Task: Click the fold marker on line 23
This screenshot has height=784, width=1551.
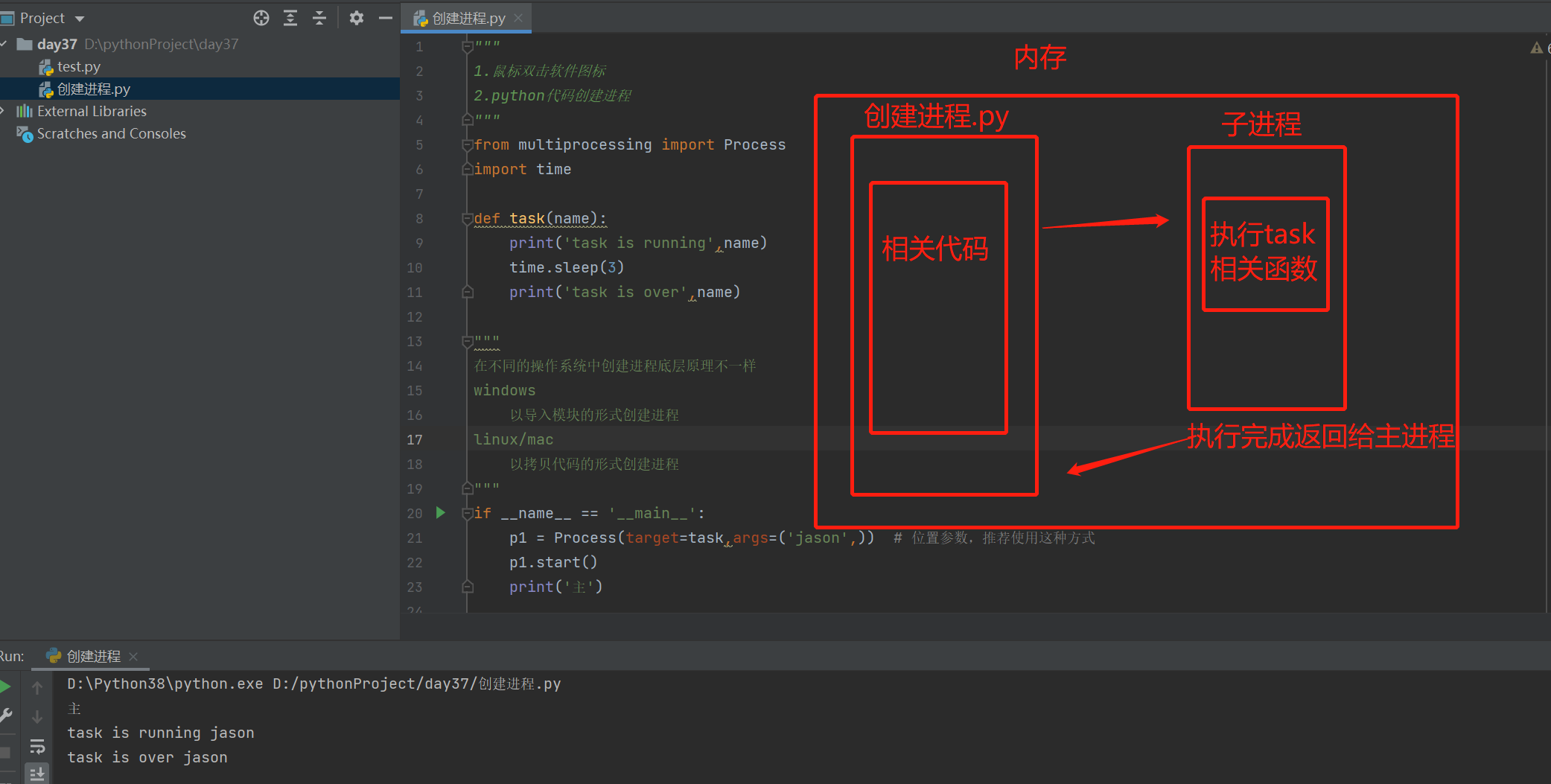Action: (468, 587)
